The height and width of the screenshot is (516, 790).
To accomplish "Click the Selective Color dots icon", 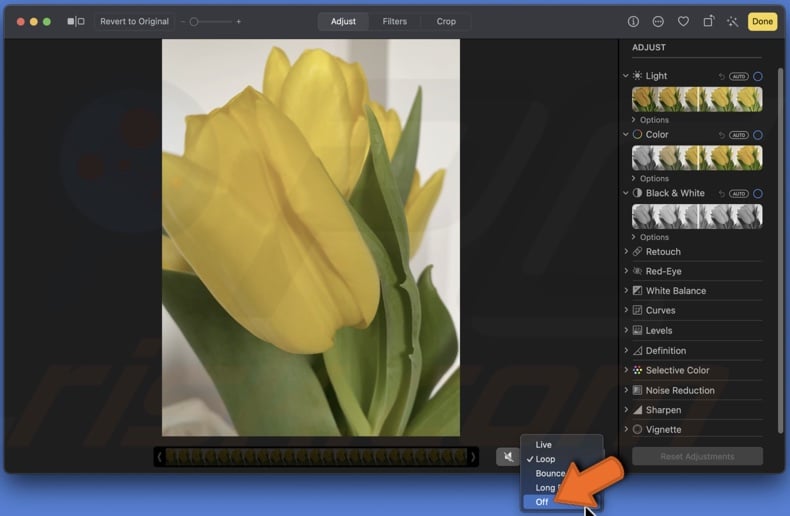I will [x=637, y=370].
